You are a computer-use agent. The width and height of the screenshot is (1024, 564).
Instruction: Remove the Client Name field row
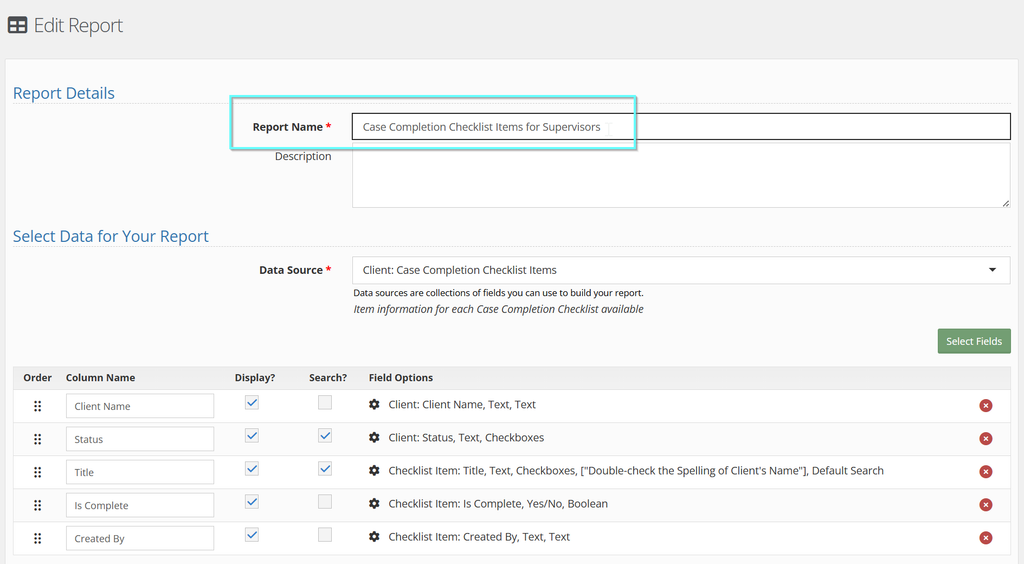985,405
